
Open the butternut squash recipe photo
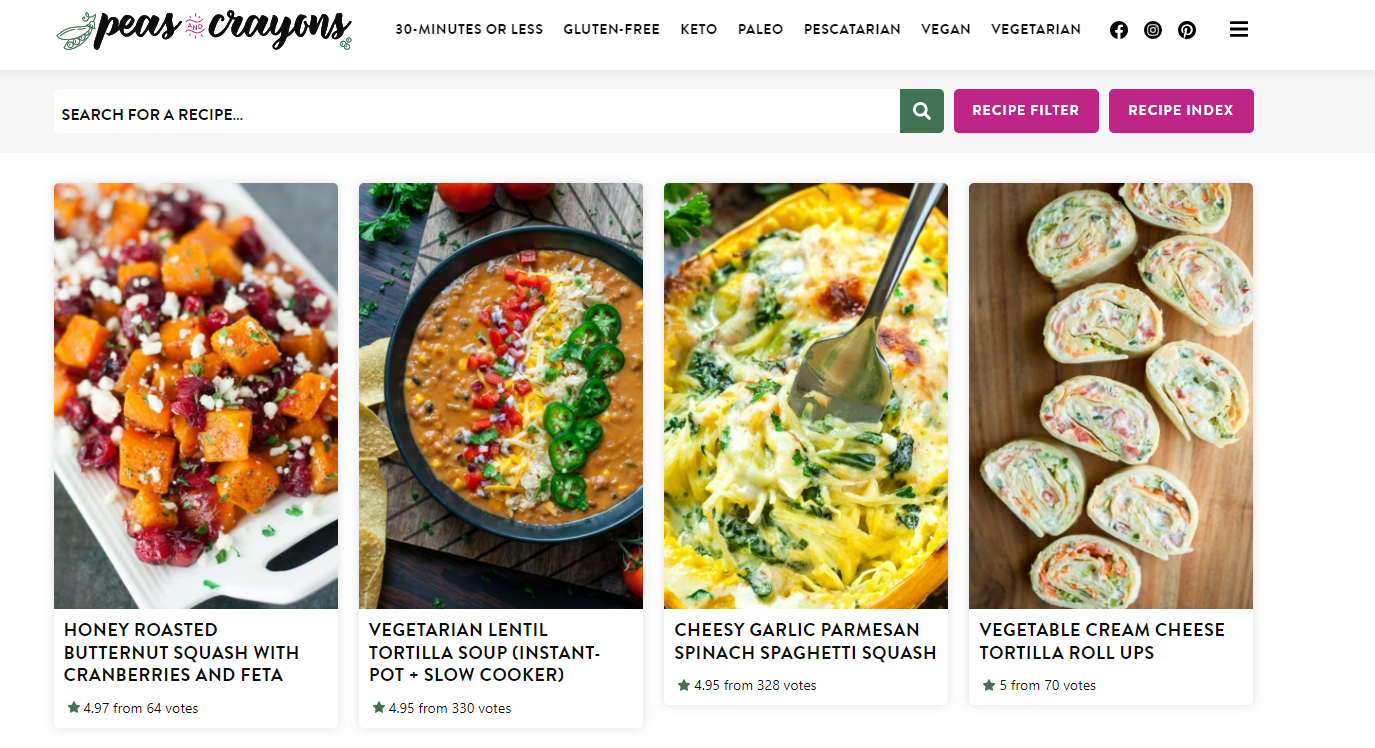(x=196, y=395)
